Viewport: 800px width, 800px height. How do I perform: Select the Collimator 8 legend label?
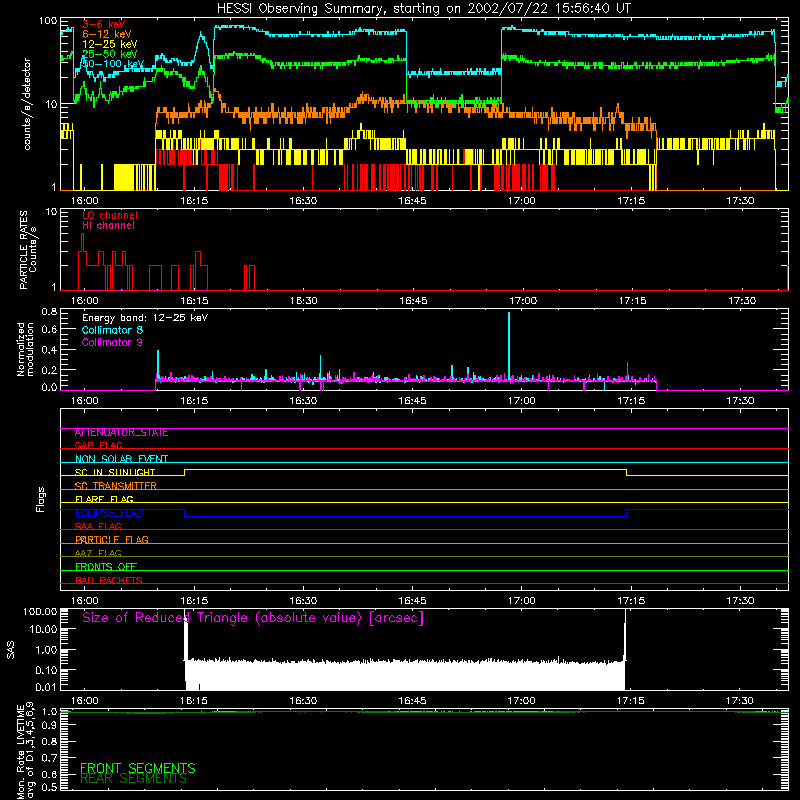(x=112, y=330)
